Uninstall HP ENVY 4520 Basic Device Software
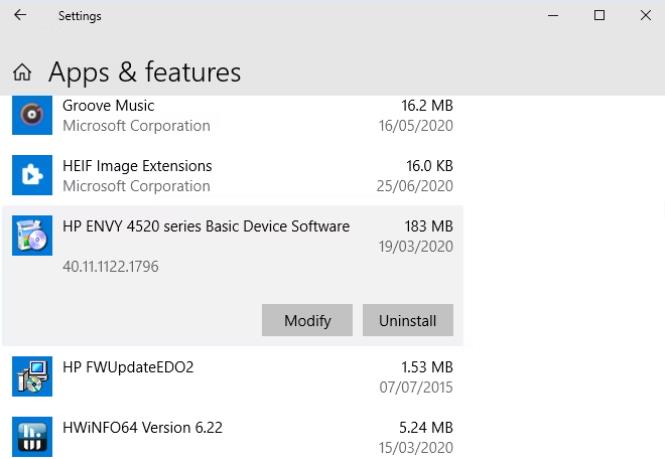Screen dimensions: 665x459 408,320
